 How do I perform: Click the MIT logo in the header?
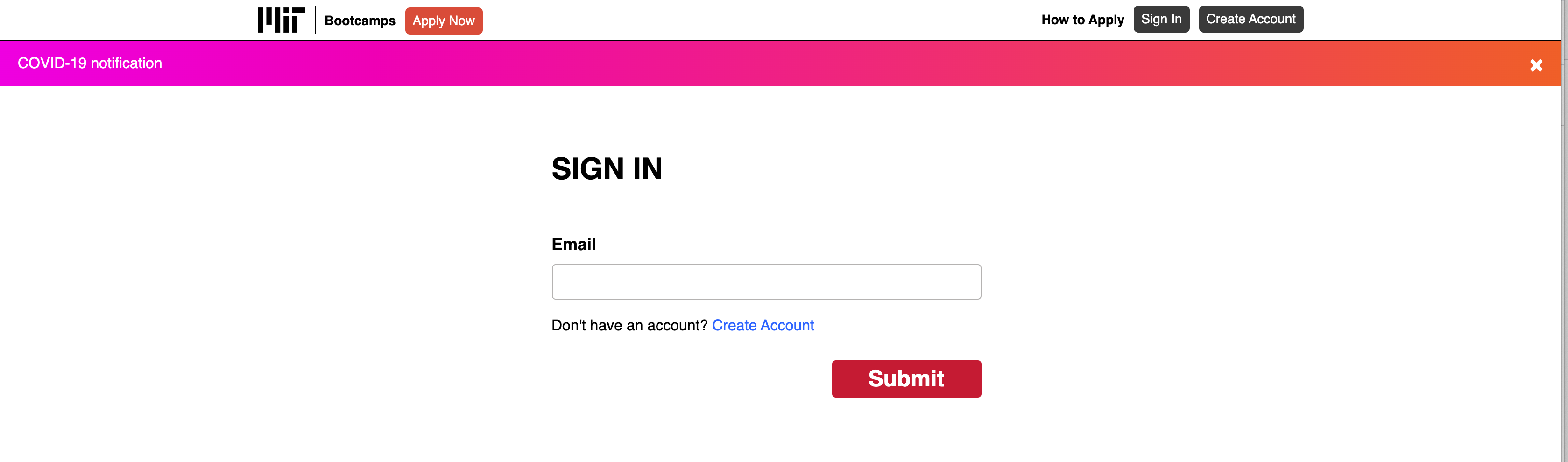pos(281,20)
